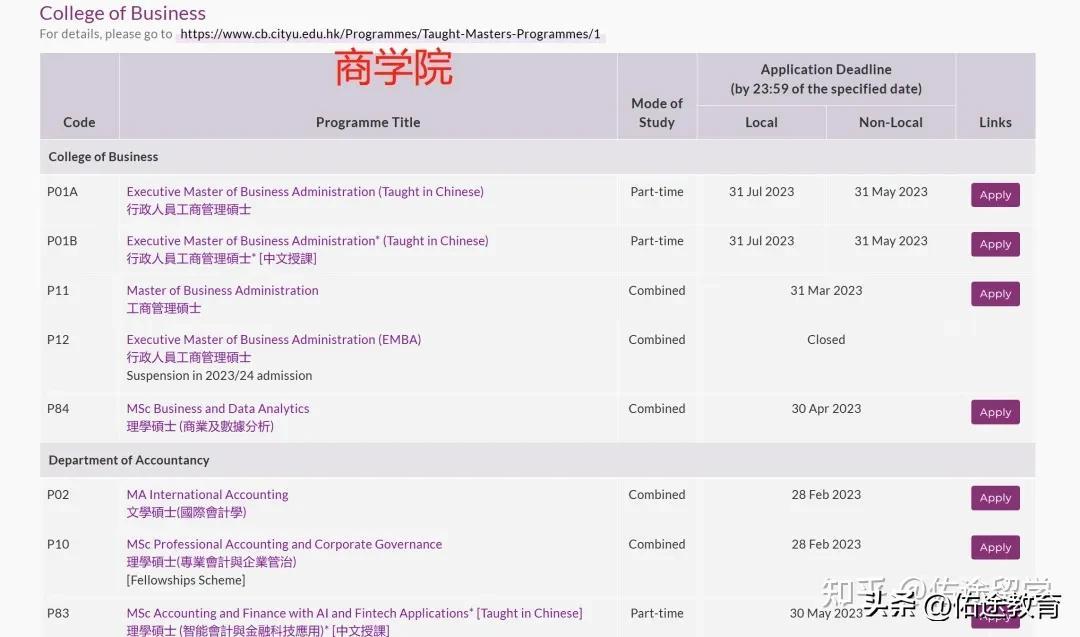Image resolution: width=1080 pixels, height=637 pixels.
Task: Open MSc Business and Data Analytics programme
Action: [x=217, y=408]
